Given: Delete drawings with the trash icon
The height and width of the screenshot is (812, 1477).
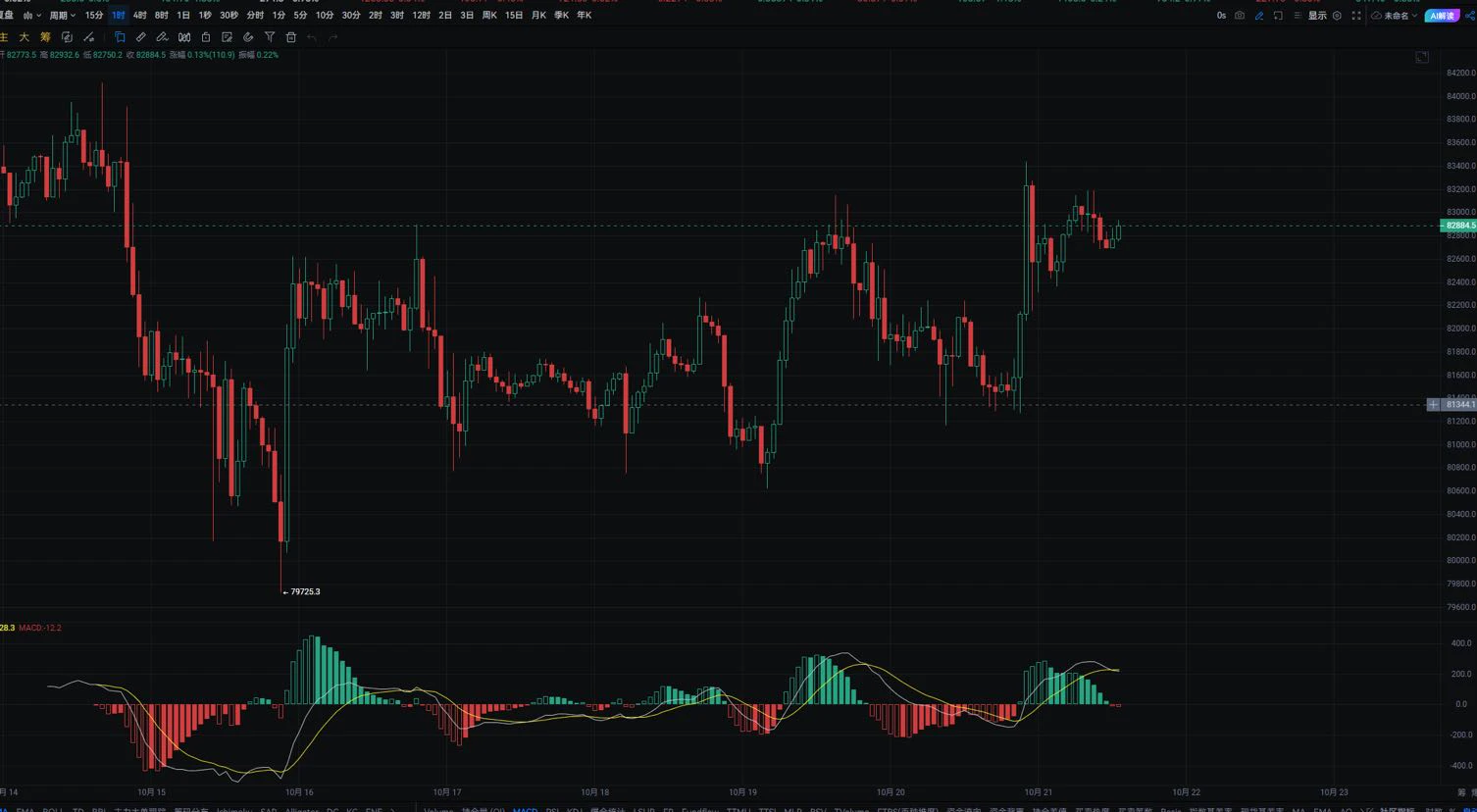Looking at the screenshot, I should [291, 37].
